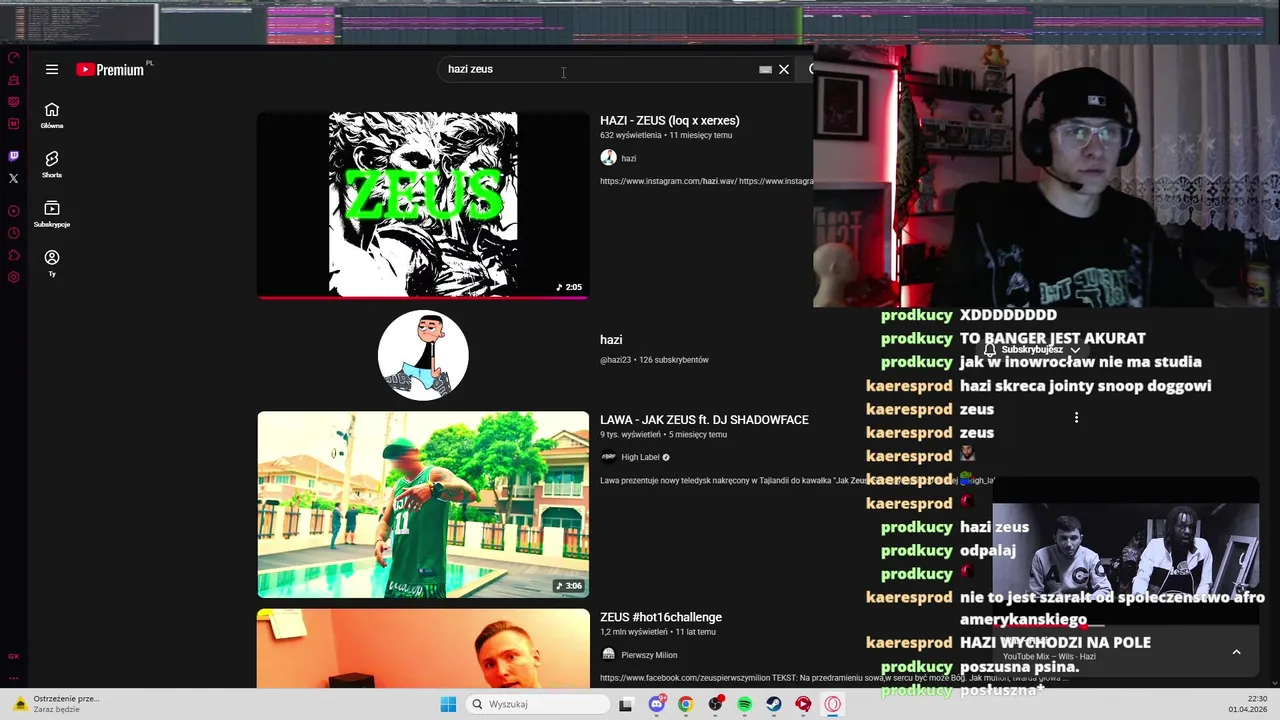
Task: Open Shorts from the YouTube sidebar
Action: 52,165
